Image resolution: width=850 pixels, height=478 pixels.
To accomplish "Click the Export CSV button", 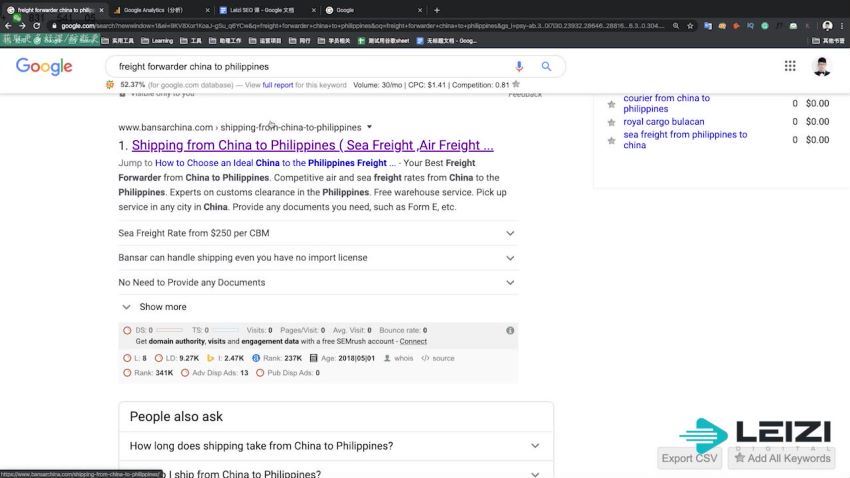I will coord(689,458).
